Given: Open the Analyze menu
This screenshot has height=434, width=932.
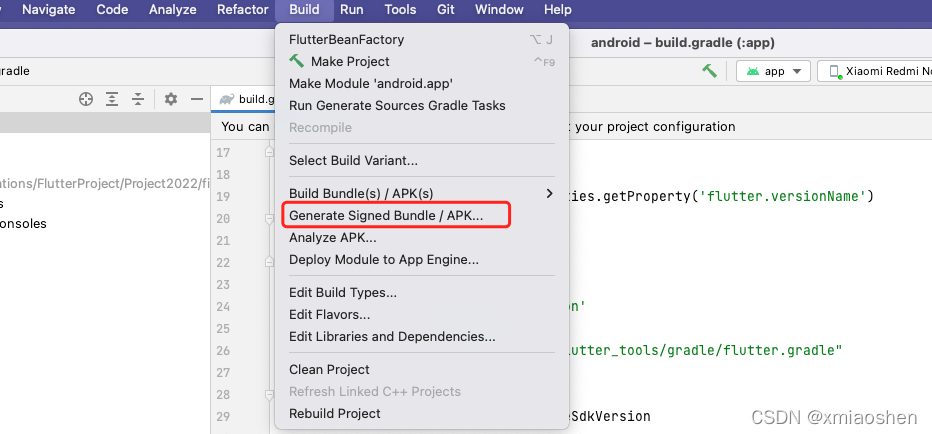Looking at the screenshot, I should coord(172,10).
